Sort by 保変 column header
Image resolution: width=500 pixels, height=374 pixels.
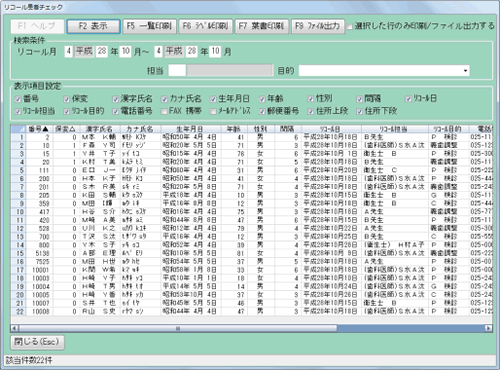click(x=66, y=129)
